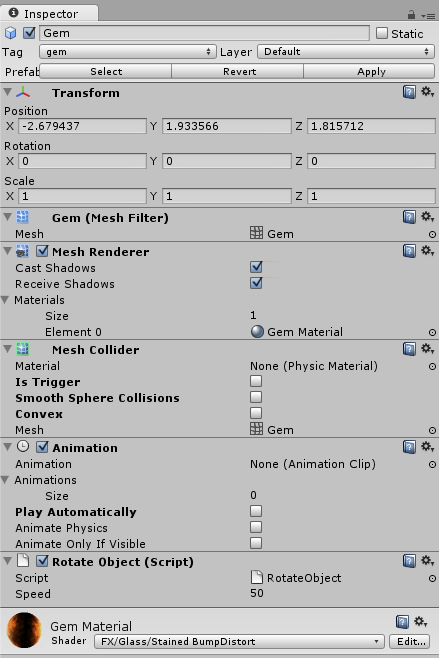Open object picker for Animation clip
439x658 pixels.
(x=432, y=465)
